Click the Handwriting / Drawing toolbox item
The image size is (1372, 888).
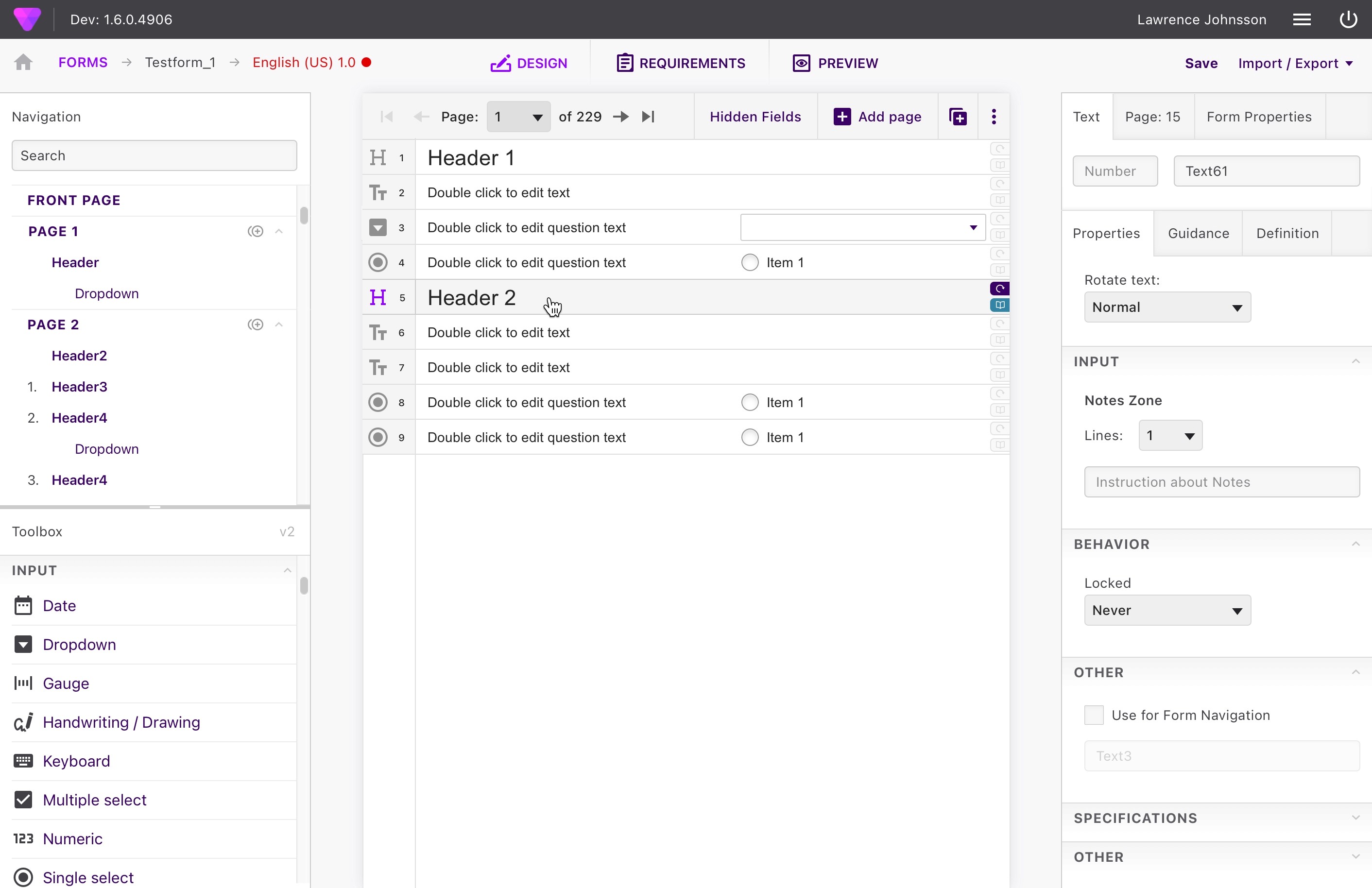point(121,722)
